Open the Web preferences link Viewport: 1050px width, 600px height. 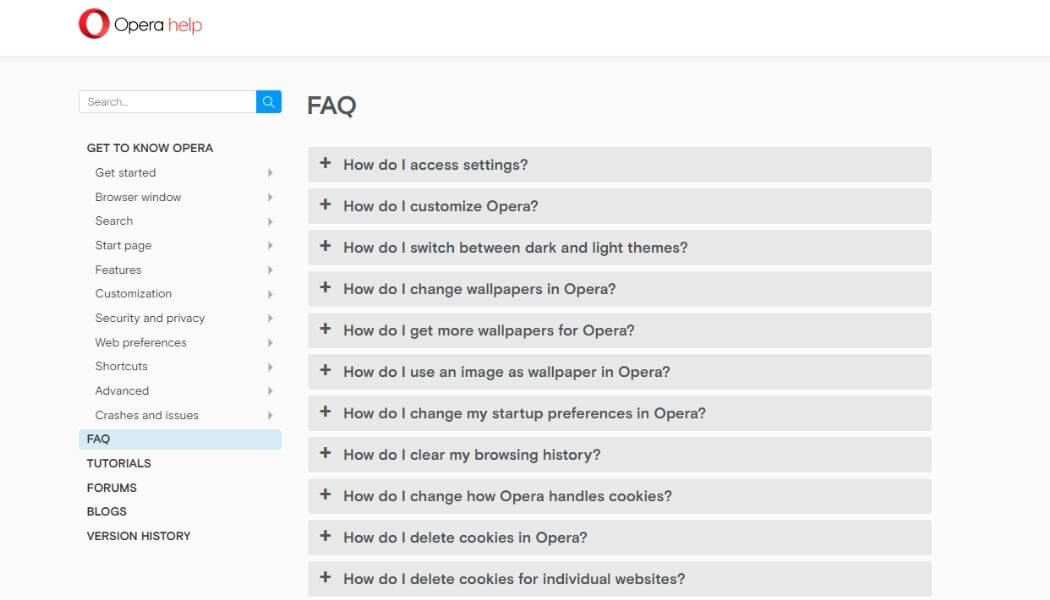coord(141,342)
